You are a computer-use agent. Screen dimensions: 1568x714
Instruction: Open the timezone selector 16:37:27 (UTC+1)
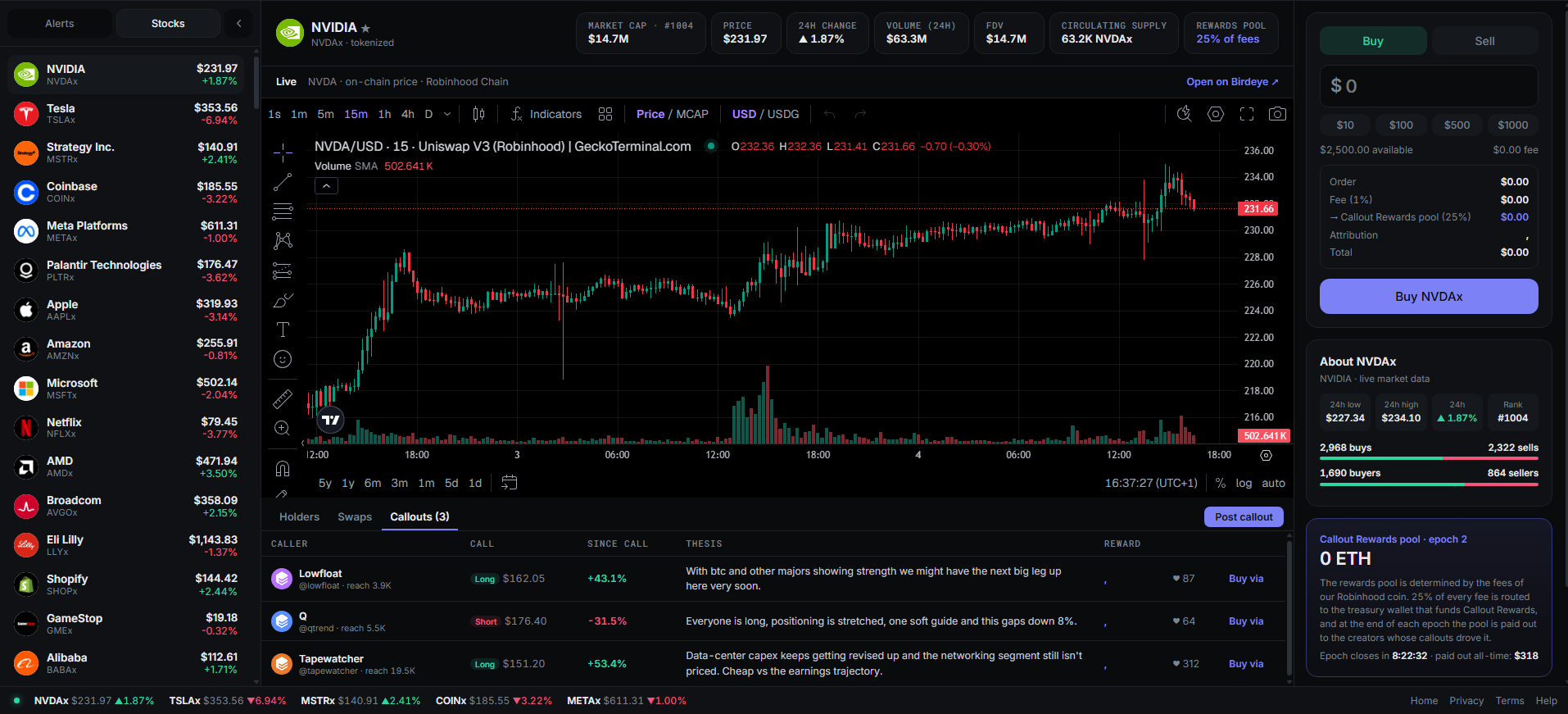click(x=1151, y=483)
